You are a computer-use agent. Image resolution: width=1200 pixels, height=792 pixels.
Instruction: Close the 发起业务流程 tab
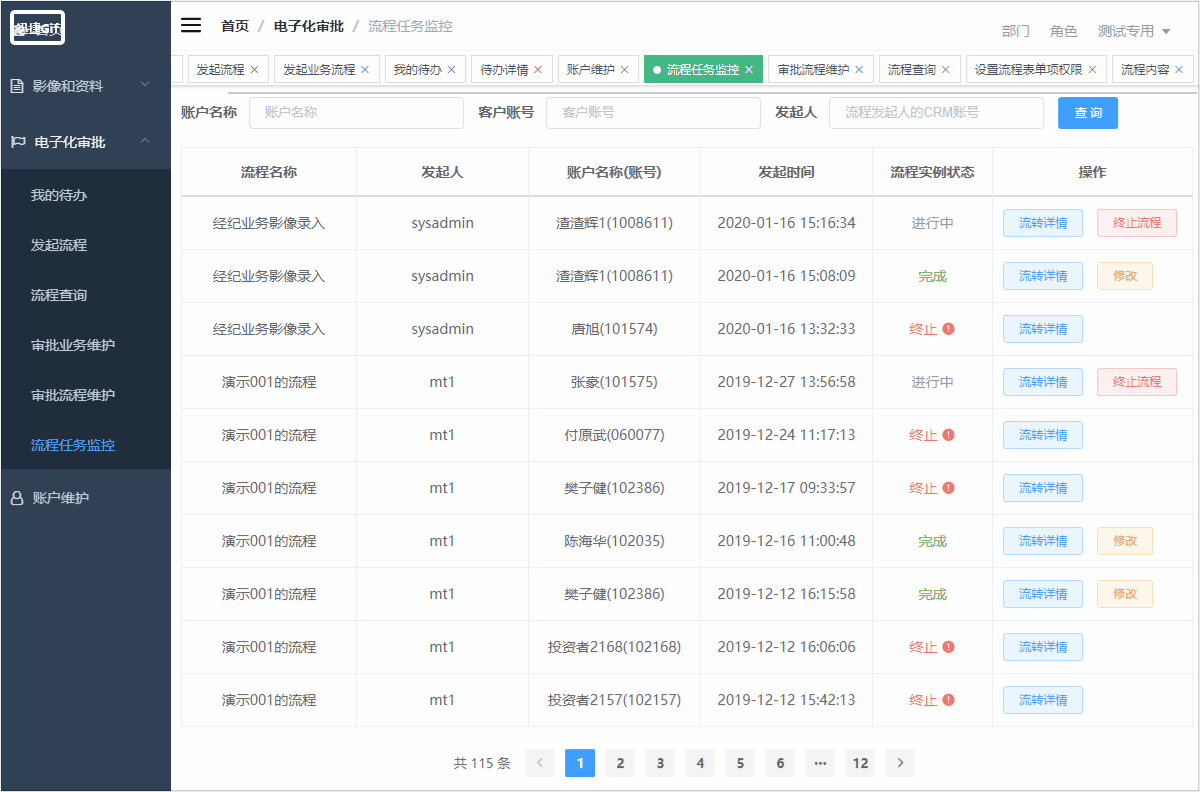[365, 70]
